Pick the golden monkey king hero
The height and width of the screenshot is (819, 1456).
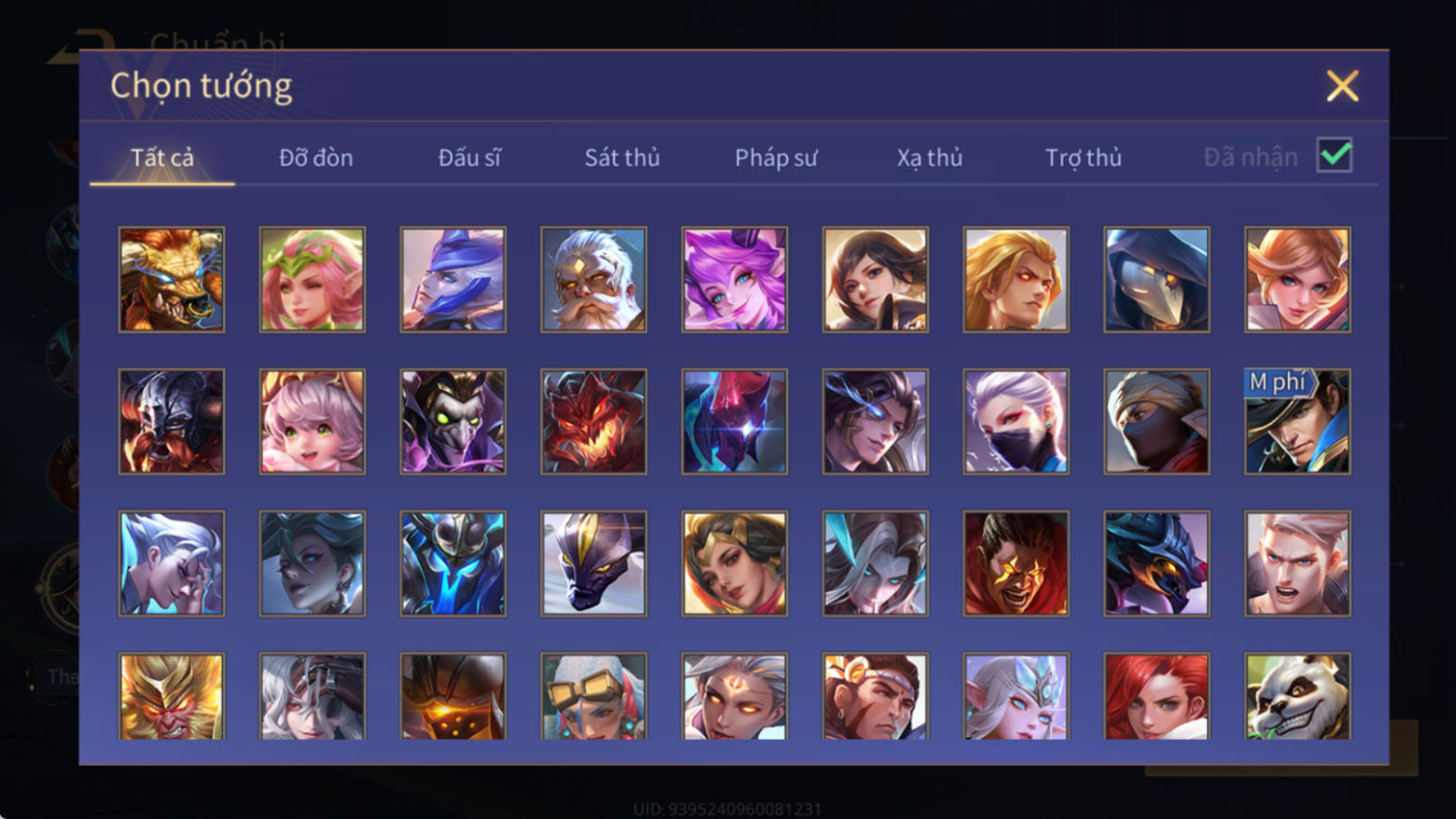[171, 697]
